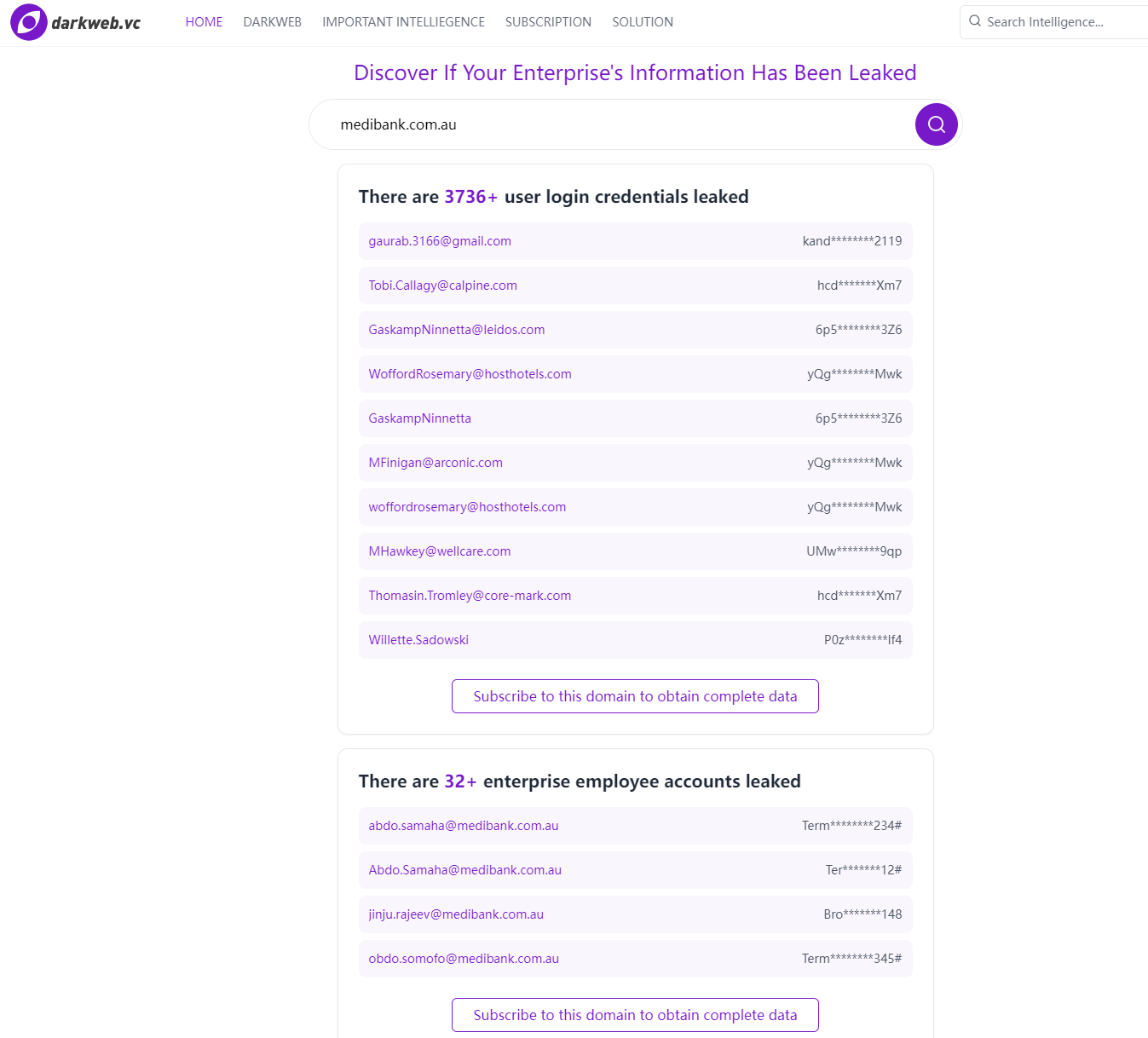This screenshot has width=1148, height=1038.
Task: Click the 3736+ leaked credentials count
Action: click(x=471, y=197)
